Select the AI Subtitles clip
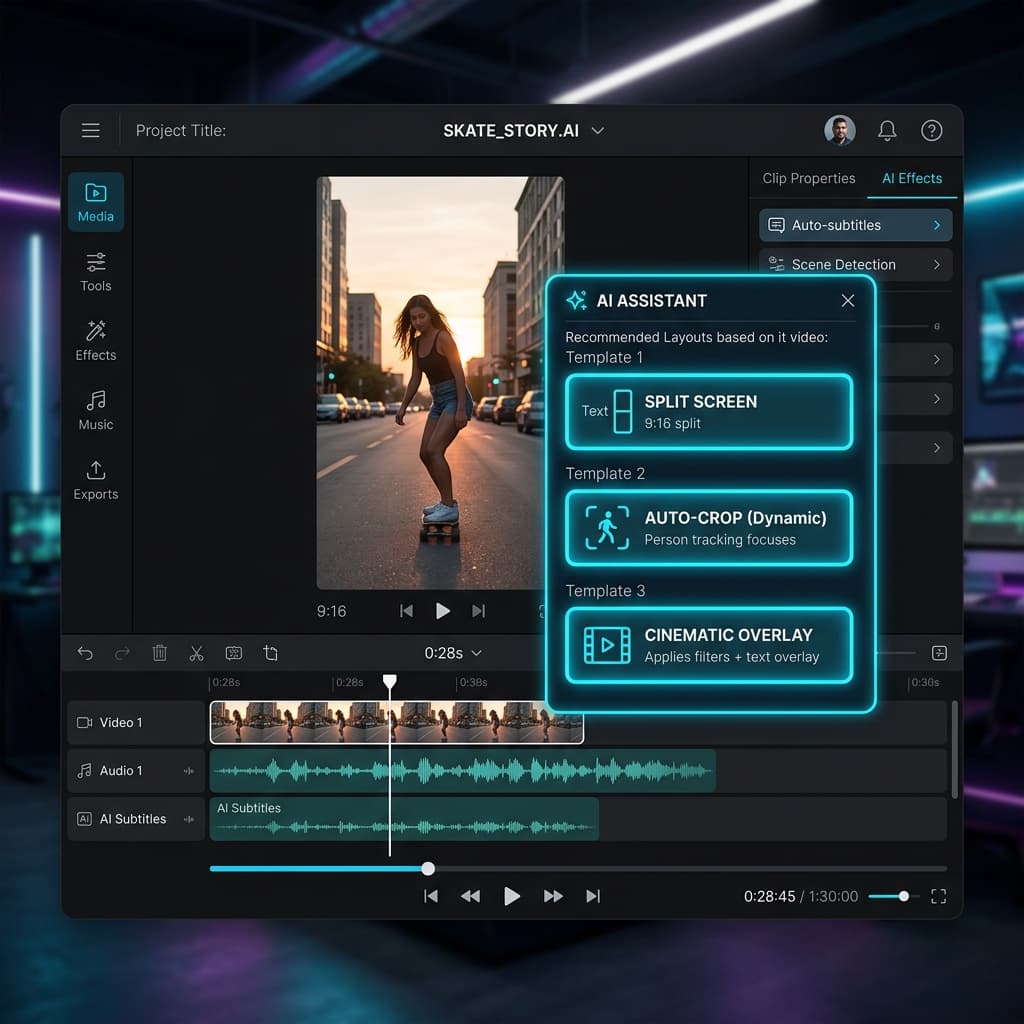Image resolution: width=1024 pixels, height=1024 pixels. click(404, 819)
